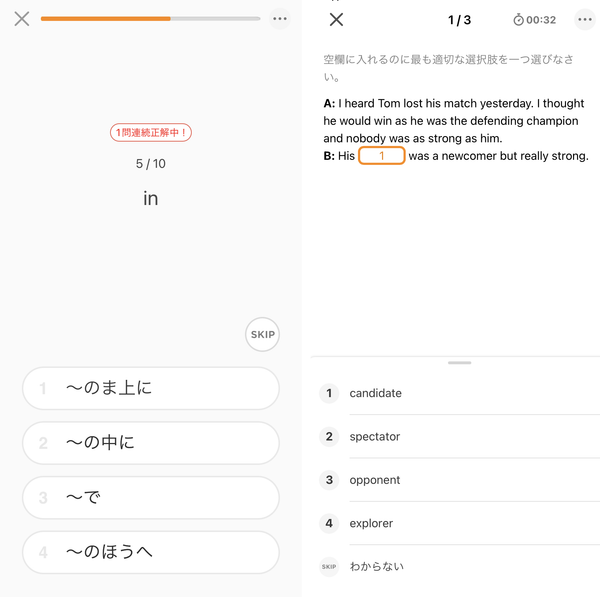The width and height of the screenshot is (600, 597).
Task: Close the vocabulary quiz with the X icon
Action: [x=22, y=19]
